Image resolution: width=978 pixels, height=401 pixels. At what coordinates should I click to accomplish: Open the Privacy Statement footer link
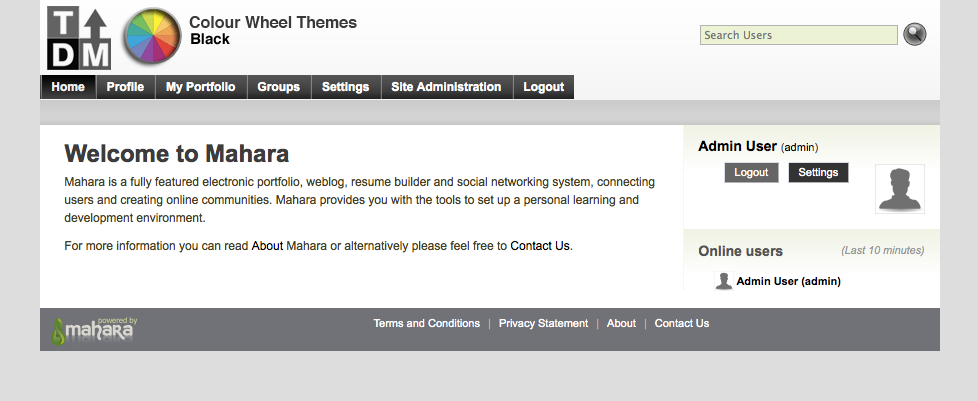pyautogui.click(x=543, y=323)
